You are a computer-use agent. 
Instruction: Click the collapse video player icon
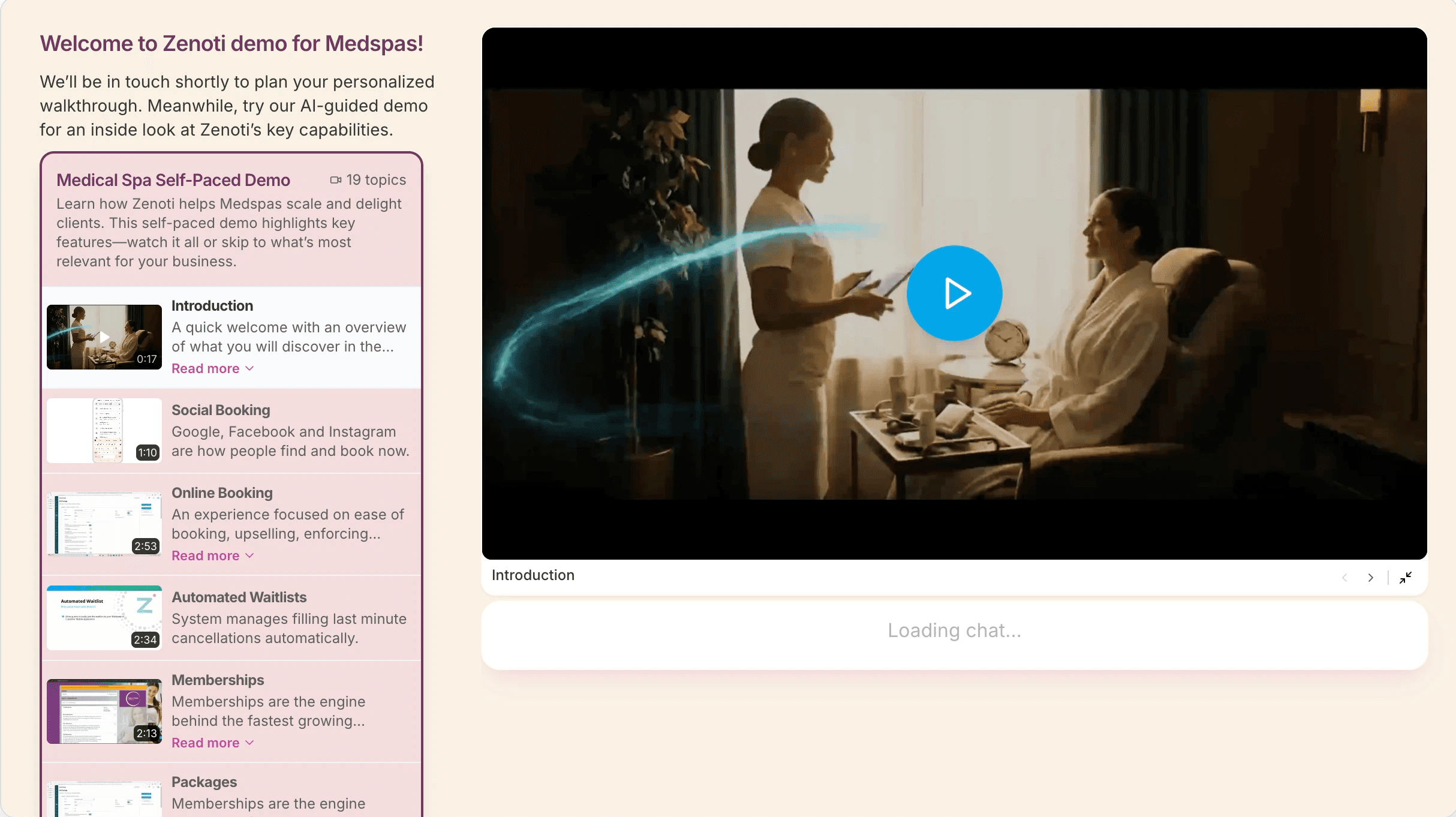(x=1406, y=577)
